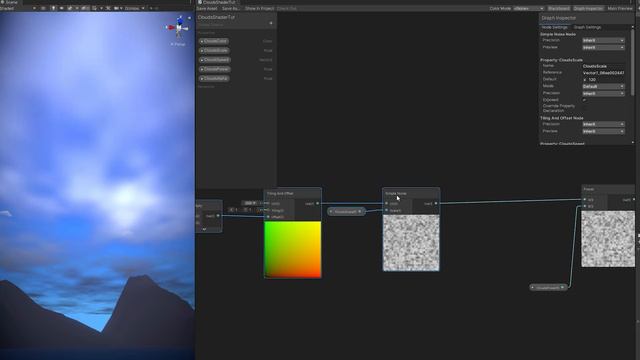
Task: Click Simple Noise Out port
Action: (x=436, y=203)
